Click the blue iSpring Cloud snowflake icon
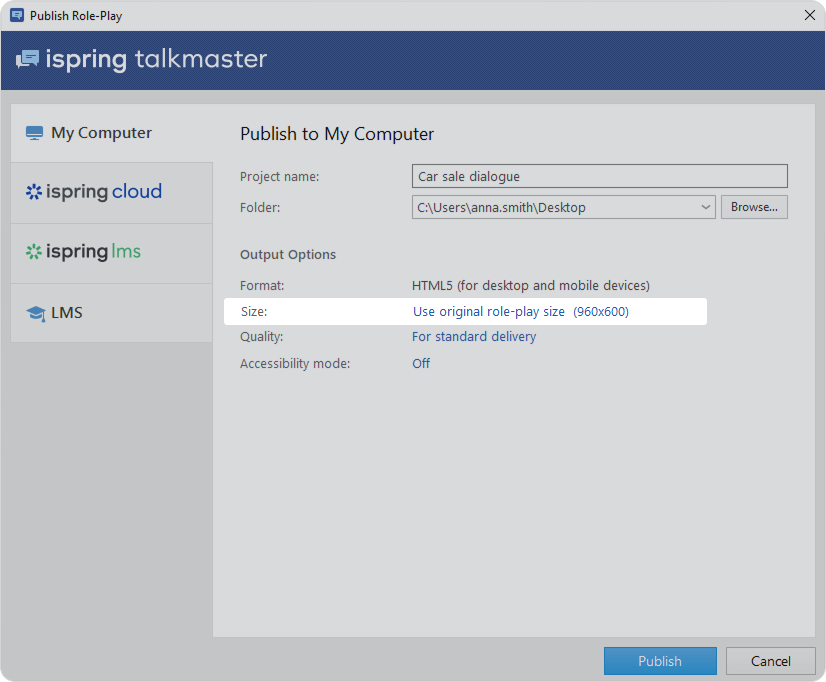This screenshot has width=826, height=682. (x=34, y=192)
